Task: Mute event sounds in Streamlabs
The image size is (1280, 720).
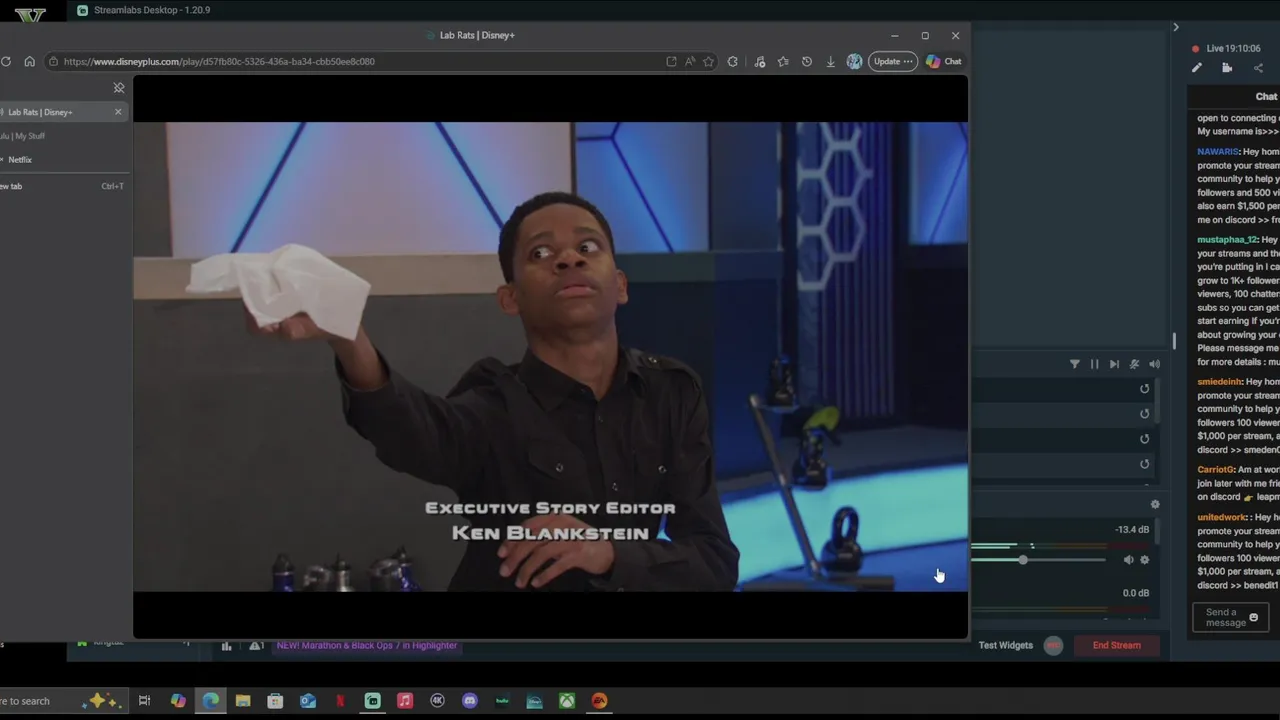Action: (x=1154, y=364)
